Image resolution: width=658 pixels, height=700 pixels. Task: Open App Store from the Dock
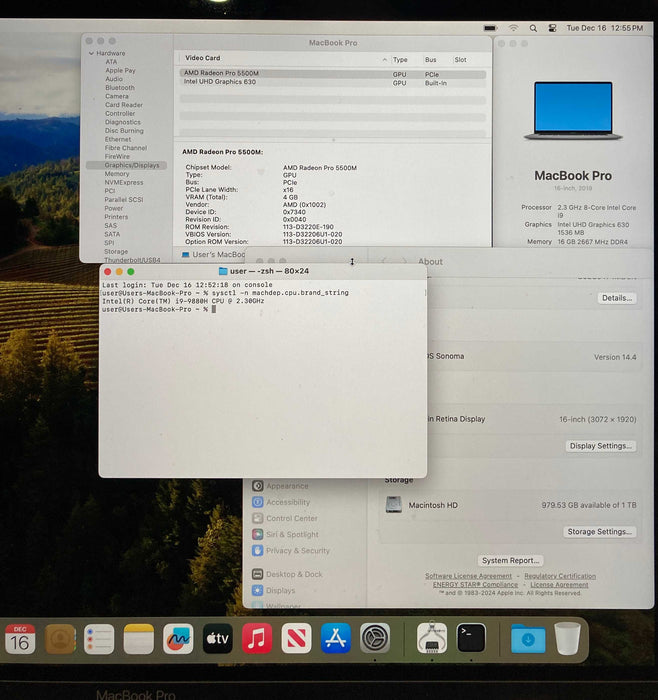pyautogui.click(x=336, y=639)
